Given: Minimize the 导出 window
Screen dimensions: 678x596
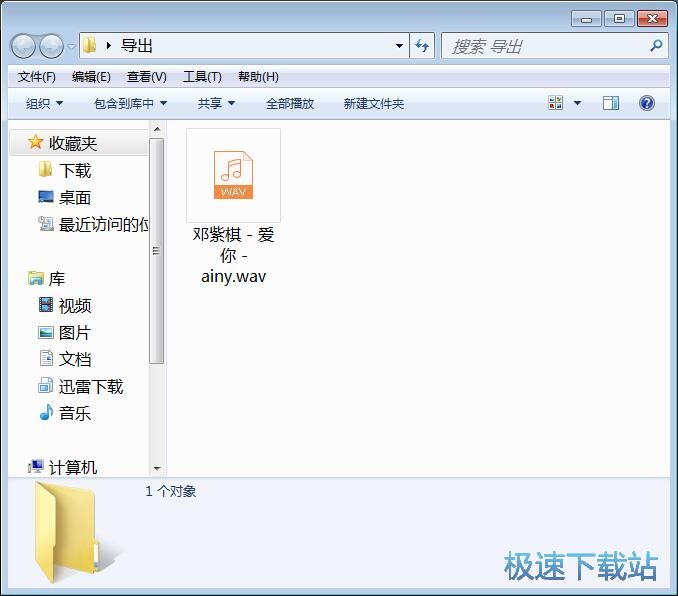Looking at the screenshot, I should [586, 19].
